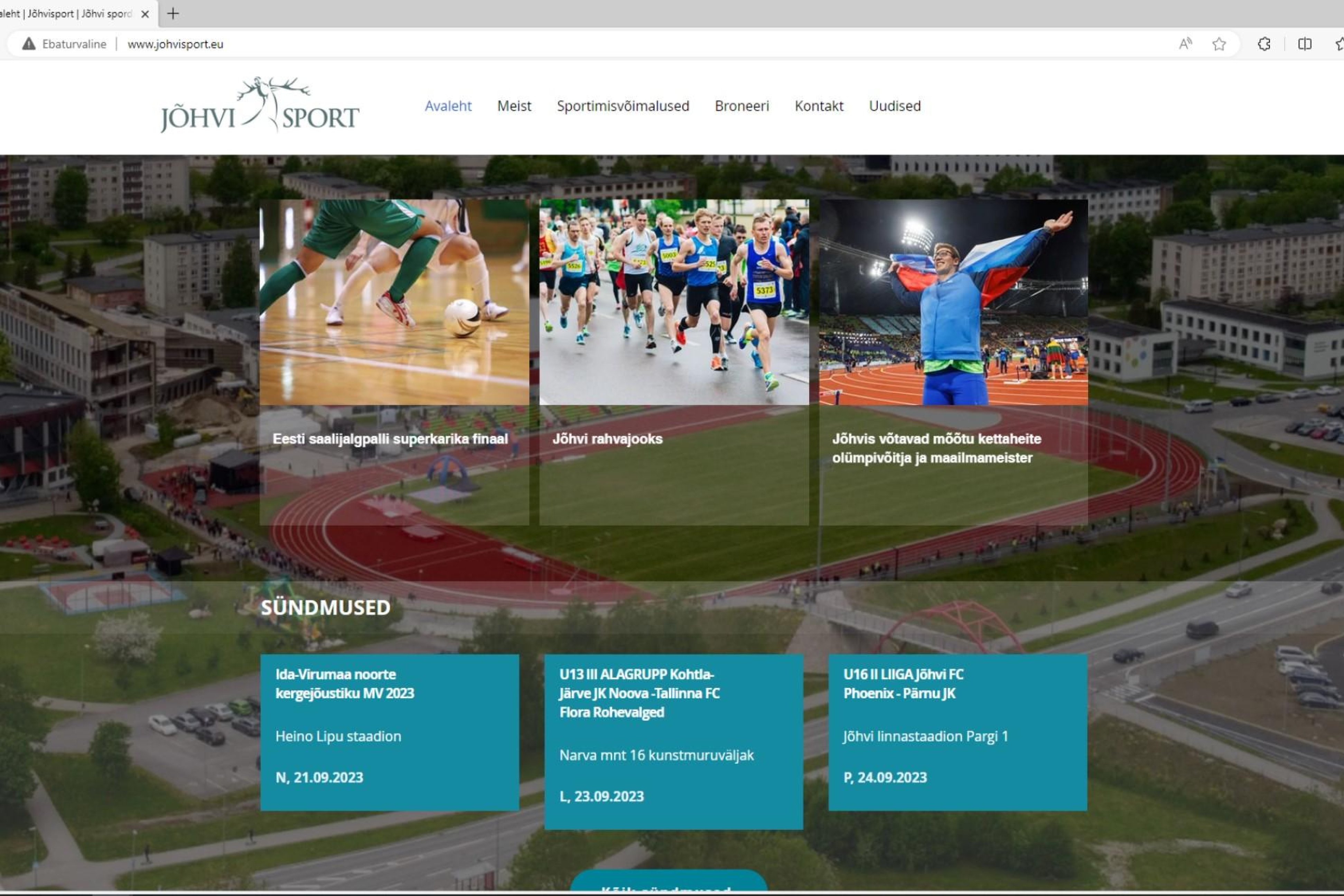Open the athlete with flag photo
1344x896 pixels.
point(954,302)
